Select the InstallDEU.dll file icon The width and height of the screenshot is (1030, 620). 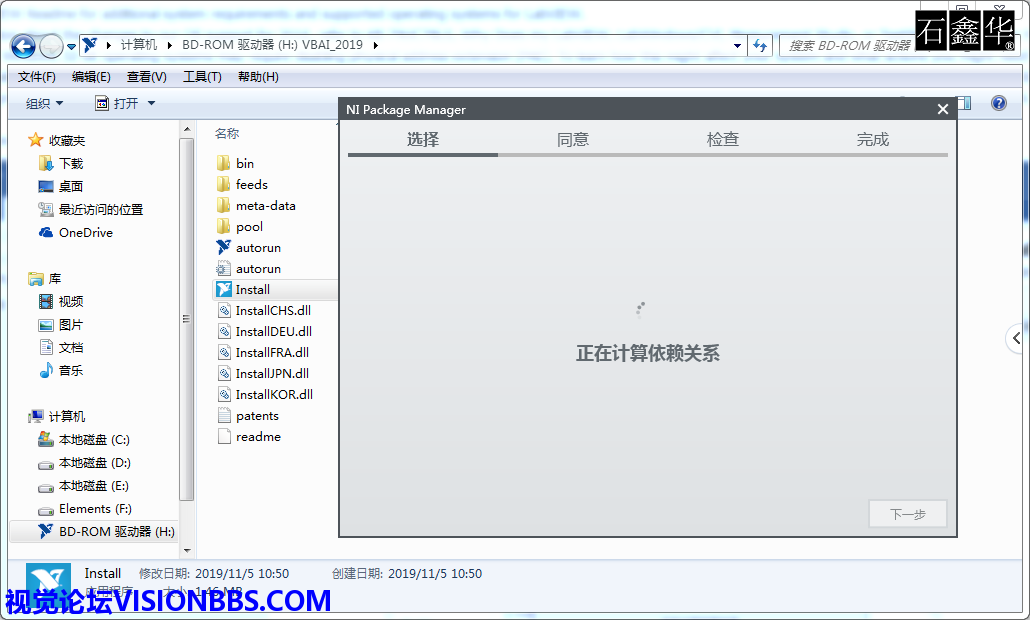tap(223, 331)
